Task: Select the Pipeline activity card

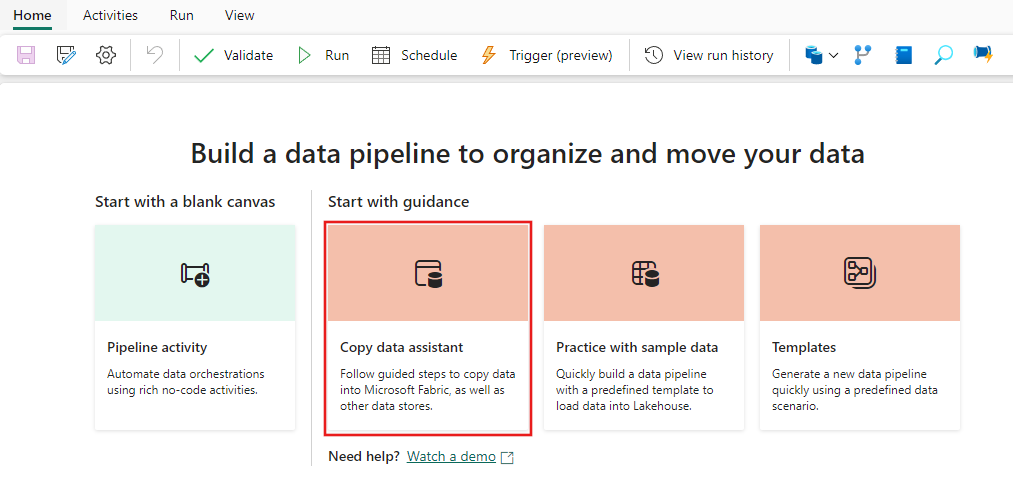Action: pyautogui.click(x=195, y=327)
